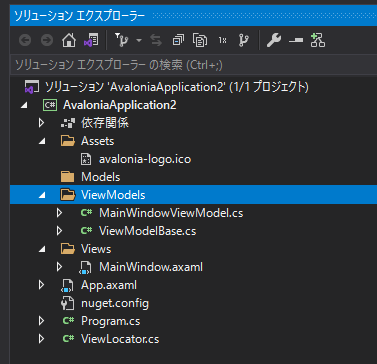Select MainWindowViewModel.cs file
Viewport: 377px width, 364px height.
171,213
